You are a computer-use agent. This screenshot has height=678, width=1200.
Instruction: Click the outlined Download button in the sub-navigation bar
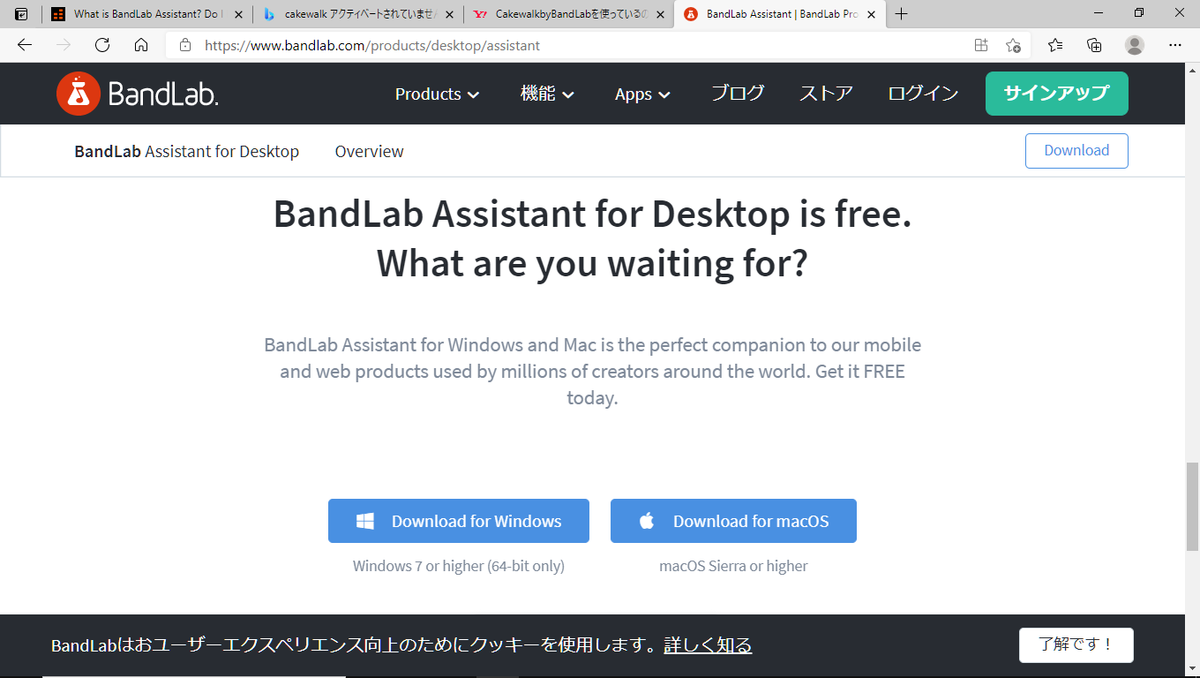click(1077, 151)
